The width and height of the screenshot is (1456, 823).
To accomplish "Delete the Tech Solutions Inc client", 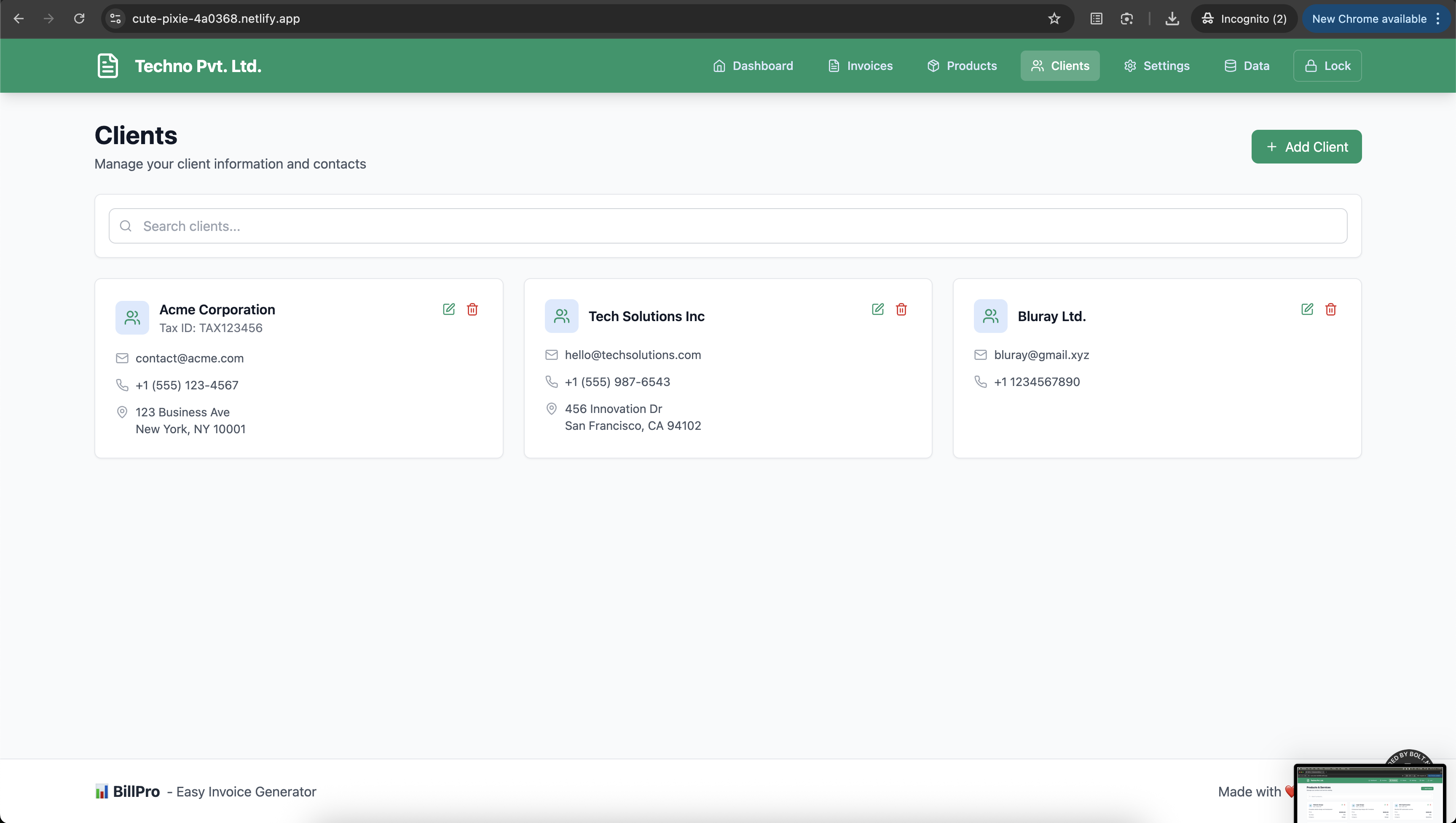I will click(901, 309).
